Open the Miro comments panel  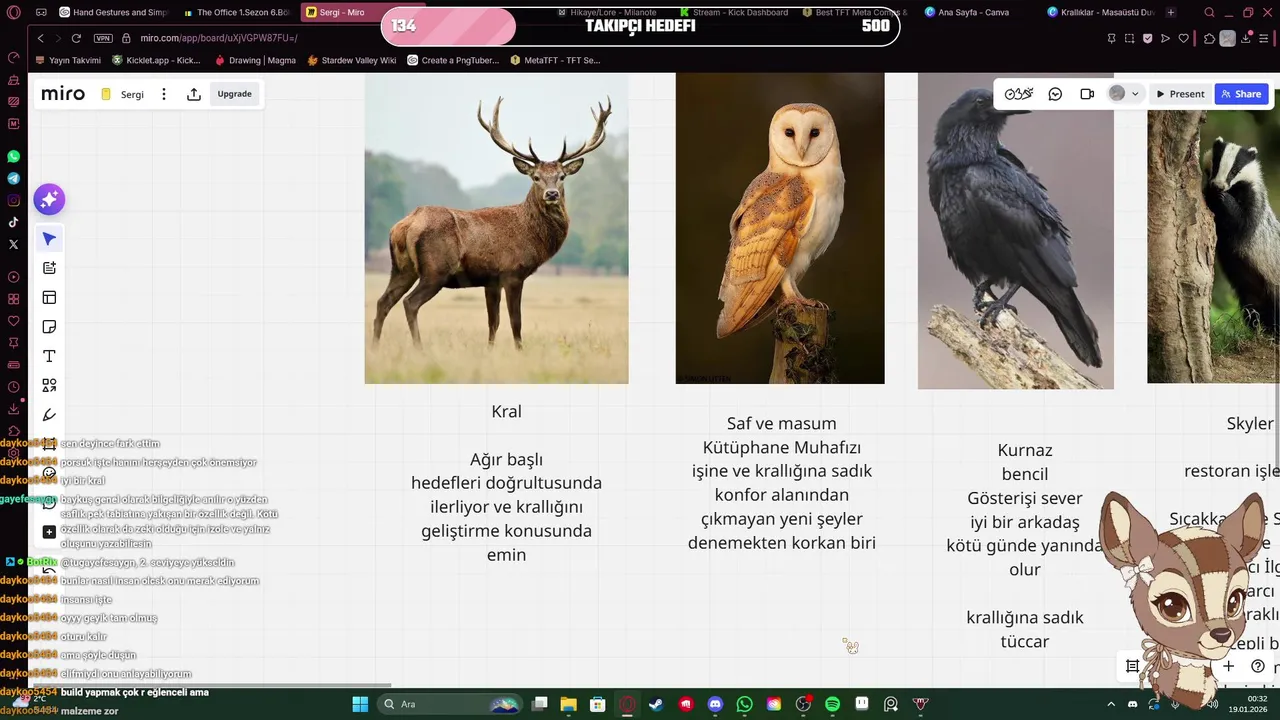(1055, 94)
